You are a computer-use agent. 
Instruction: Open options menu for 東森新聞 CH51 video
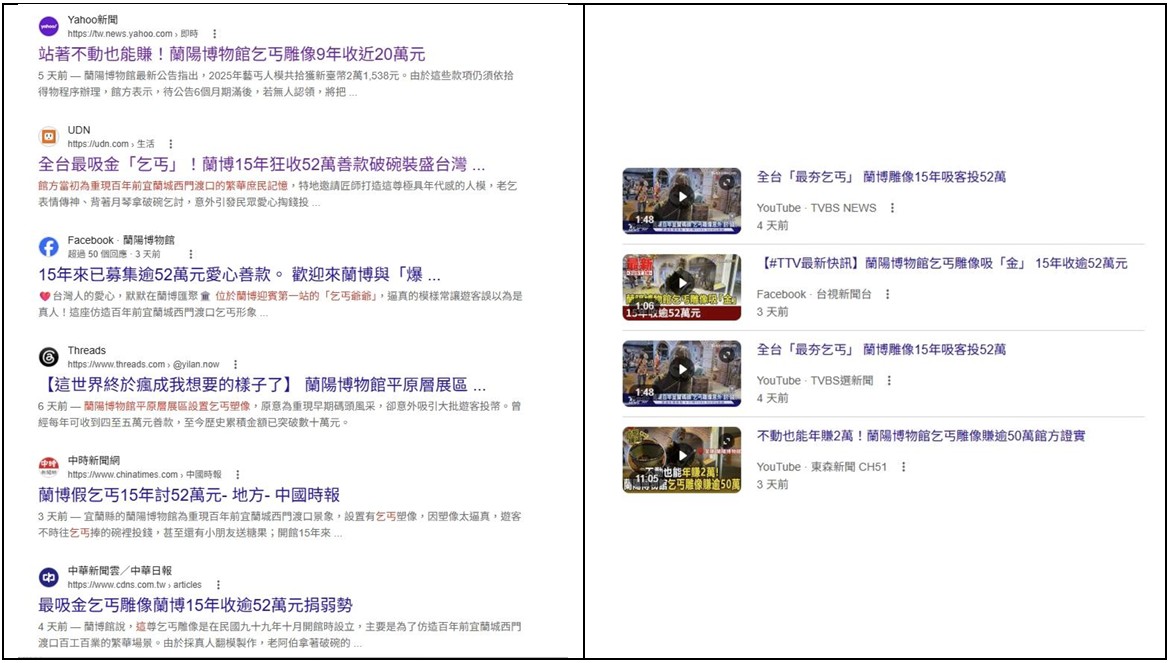click(903, 467)
